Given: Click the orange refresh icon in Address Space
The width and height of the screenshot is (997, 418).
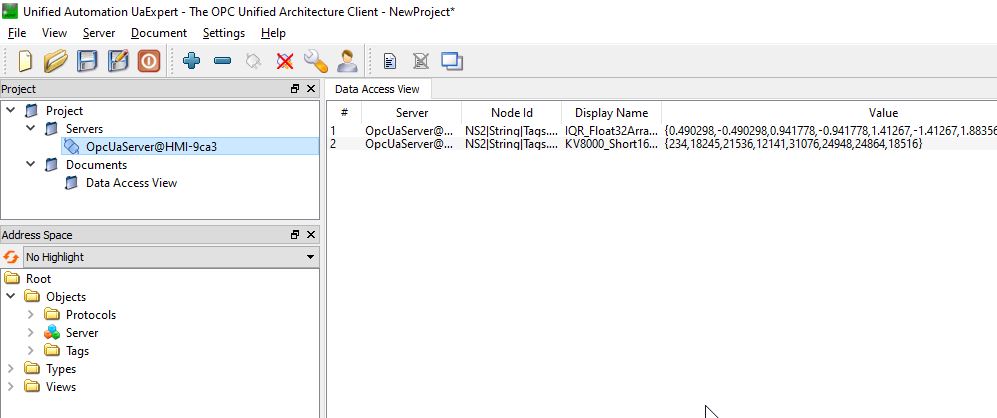Looking at the screenshot, I should click(11, 257).
